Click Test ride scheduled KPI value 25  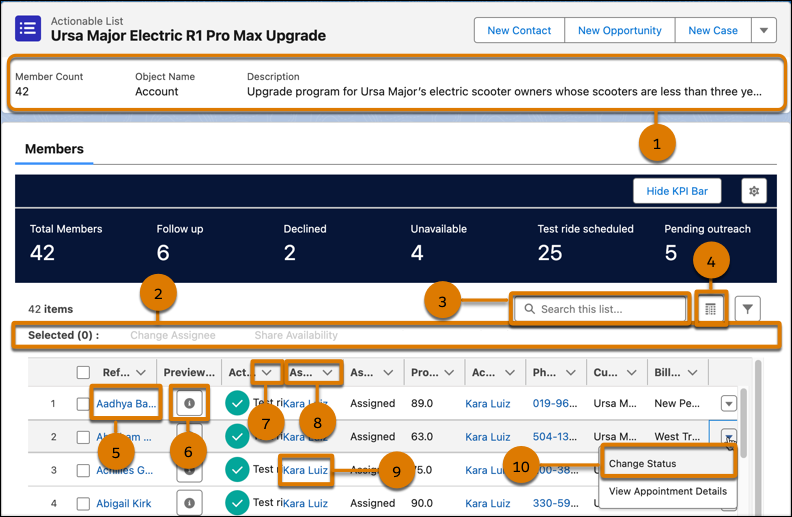tap(550, 252)
